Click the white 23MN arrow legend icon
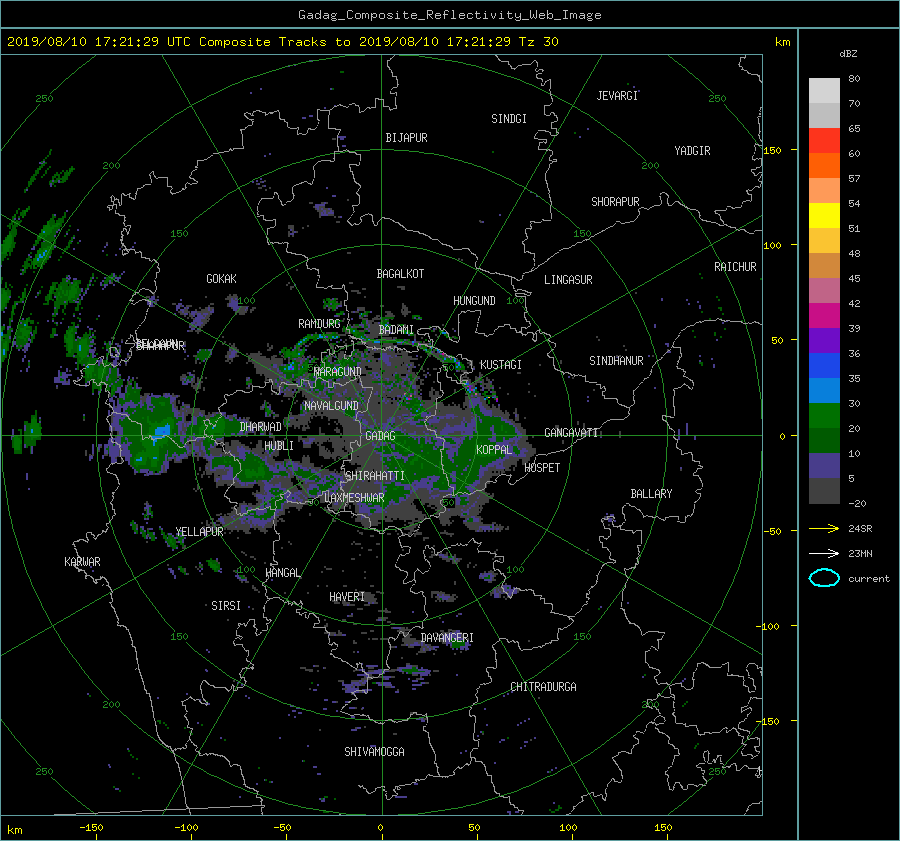Screen dimensions: 900x841 (x=824, y=553)
